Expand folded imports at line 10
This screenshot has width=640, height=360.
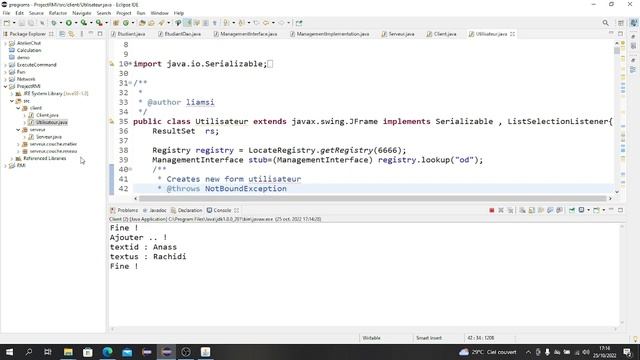pos(130,64)
